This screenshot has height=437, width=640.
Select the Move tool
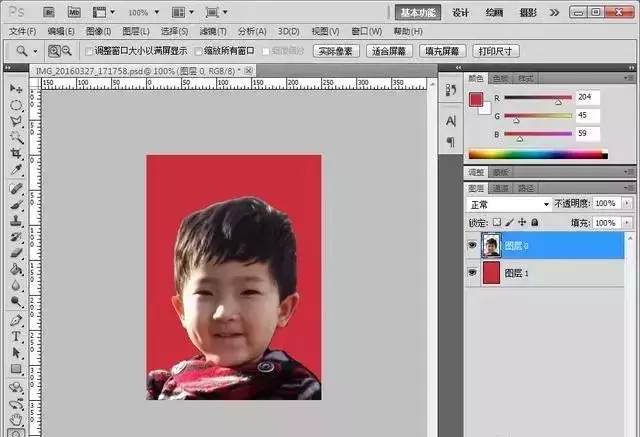click(16, 89)
